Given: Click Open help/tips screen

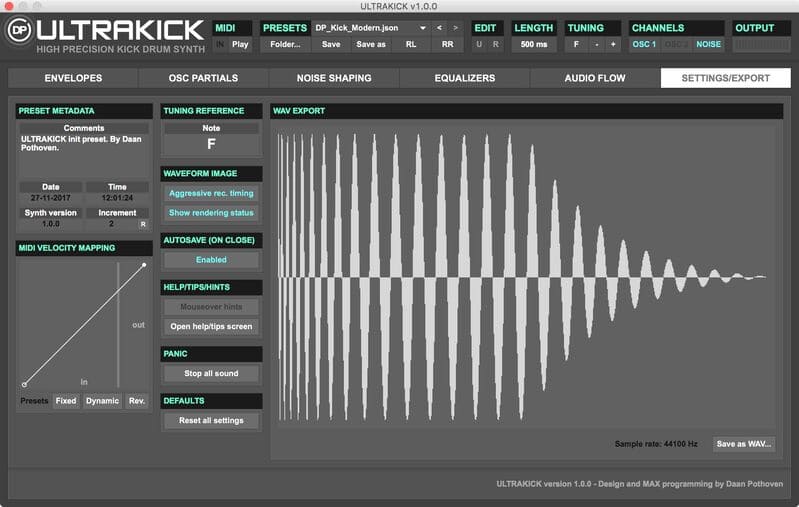Looking at the screenshot, I should point(211,327).
